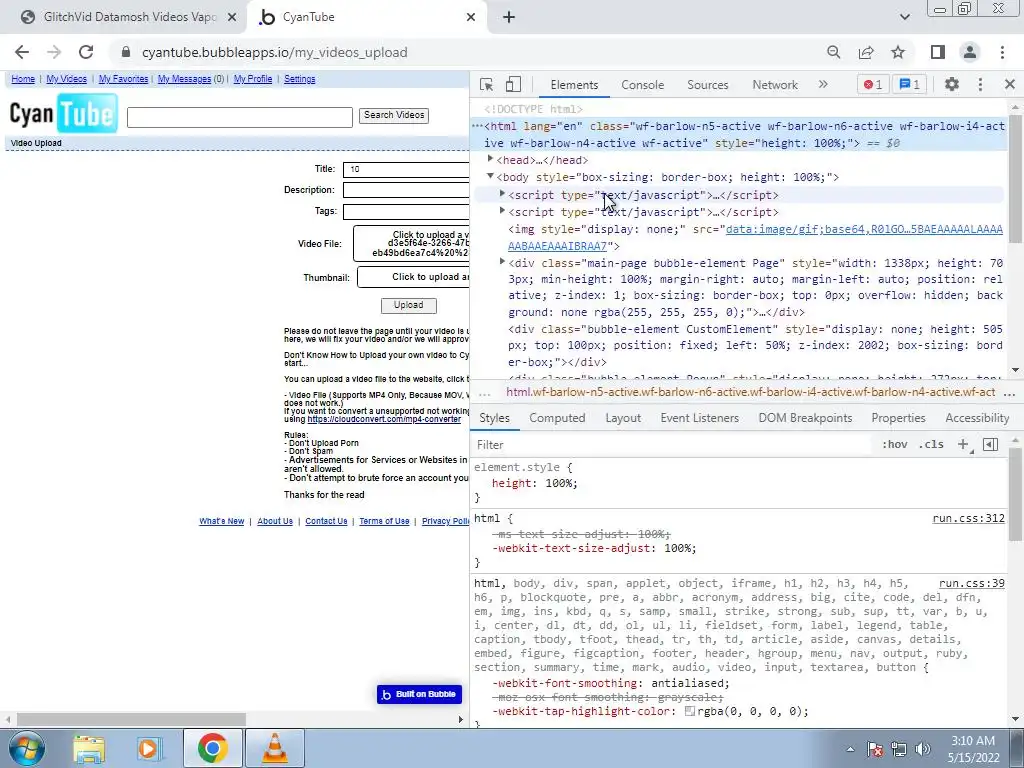1024x768 pixels.
Task: Click the rgba color swatch
Action: pyautogui.click(x=690, y=711)
